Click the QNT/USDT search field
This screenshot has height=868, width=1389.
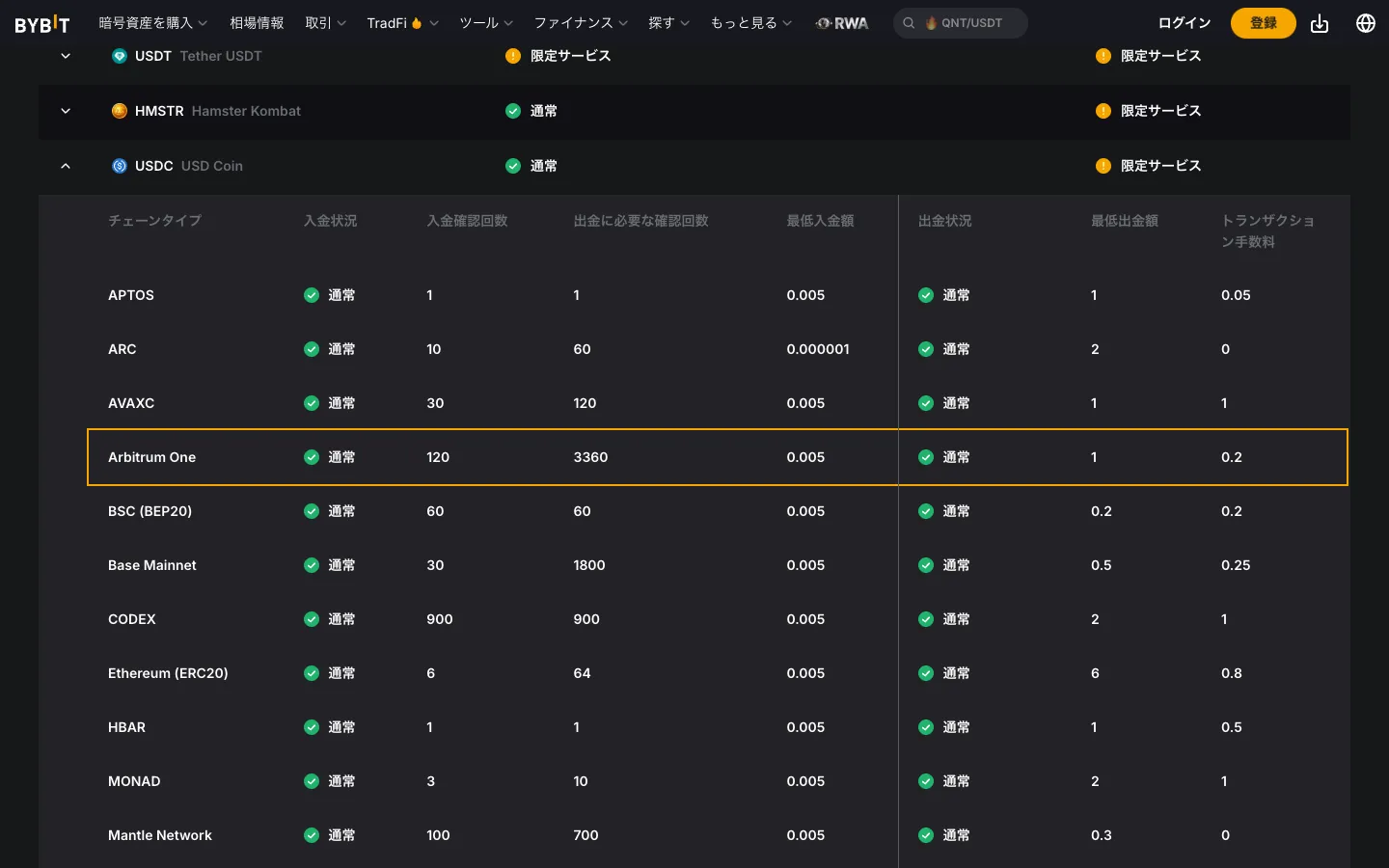click(961, 23)
